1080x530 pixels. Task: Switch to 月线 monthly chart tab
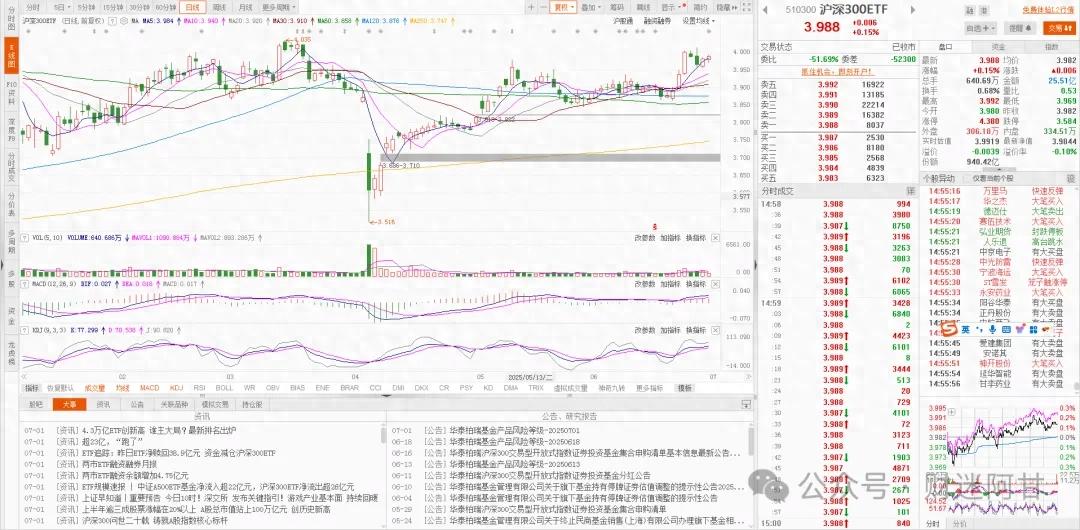tap(245, 7)
